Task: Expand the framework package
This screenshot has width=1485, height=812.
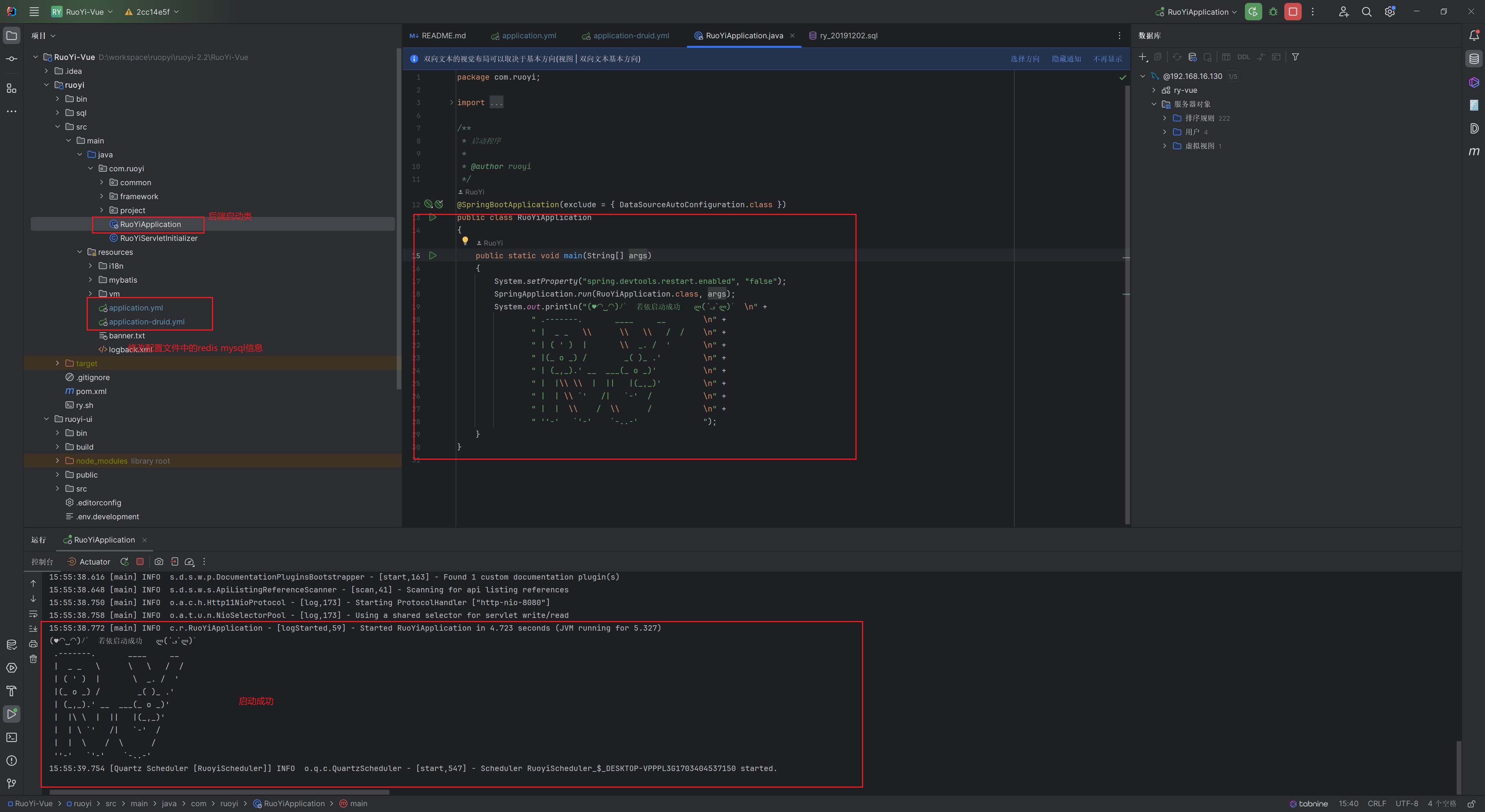Action: (x=102, y=196)
